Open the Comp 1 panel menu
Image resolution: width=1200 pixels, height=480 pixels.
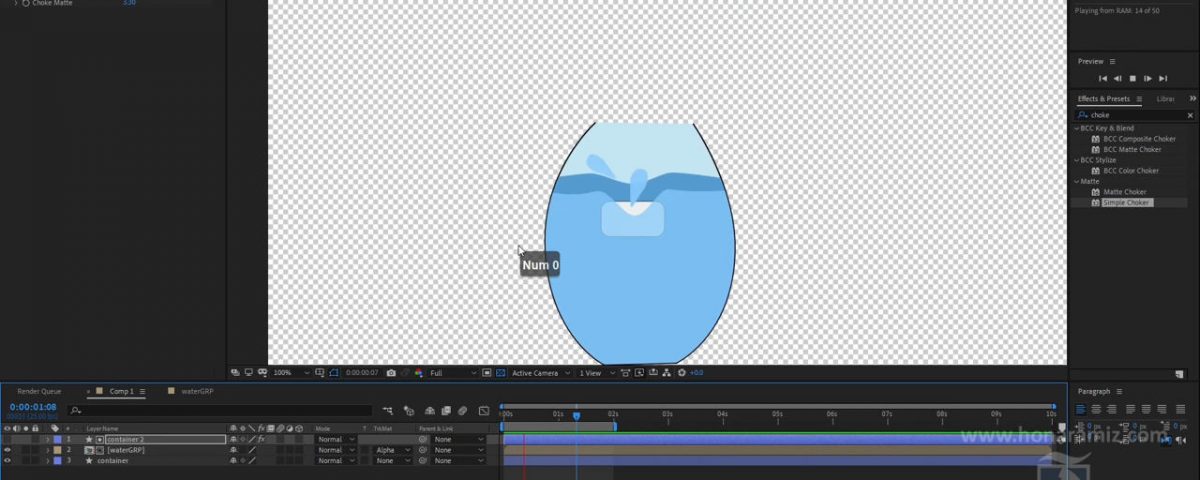point(142,391)
